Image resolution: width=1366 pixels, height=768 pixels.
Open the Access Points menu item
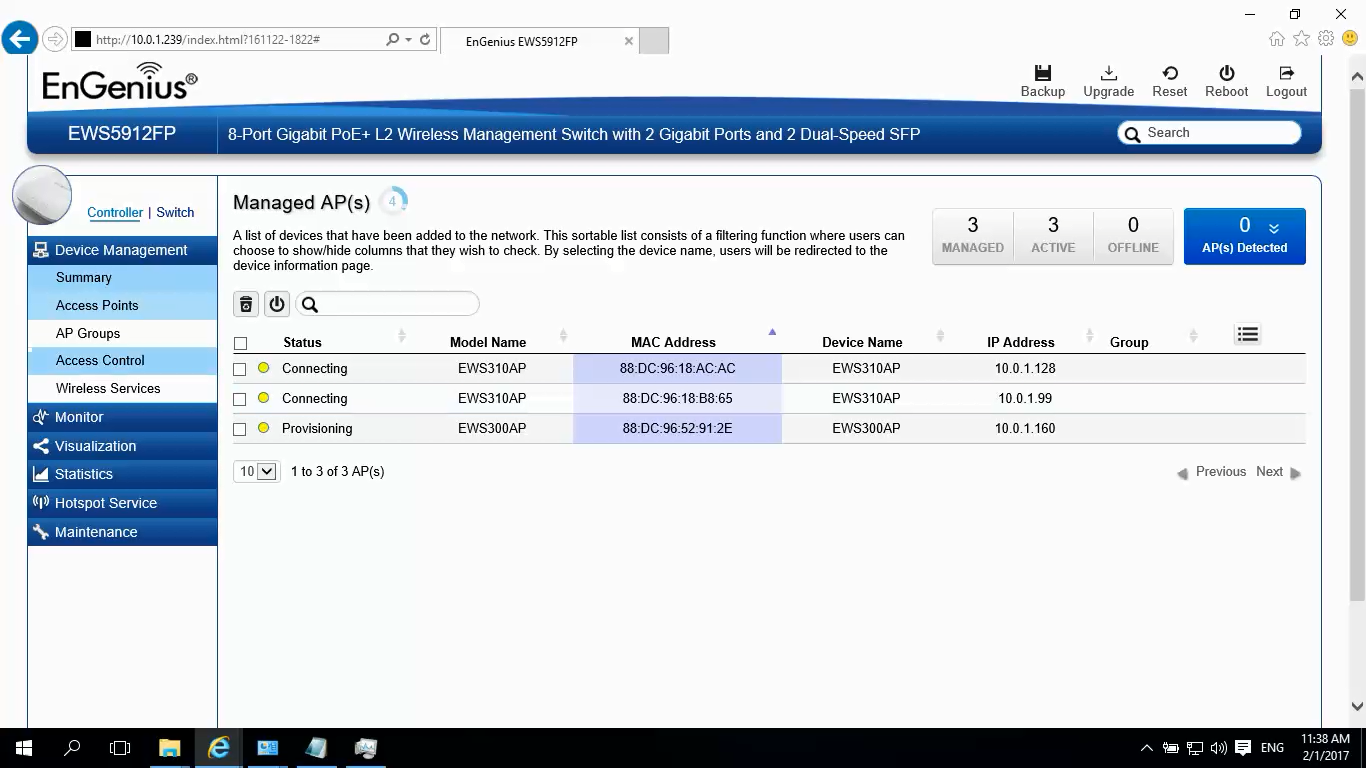[x=122, y=305]
